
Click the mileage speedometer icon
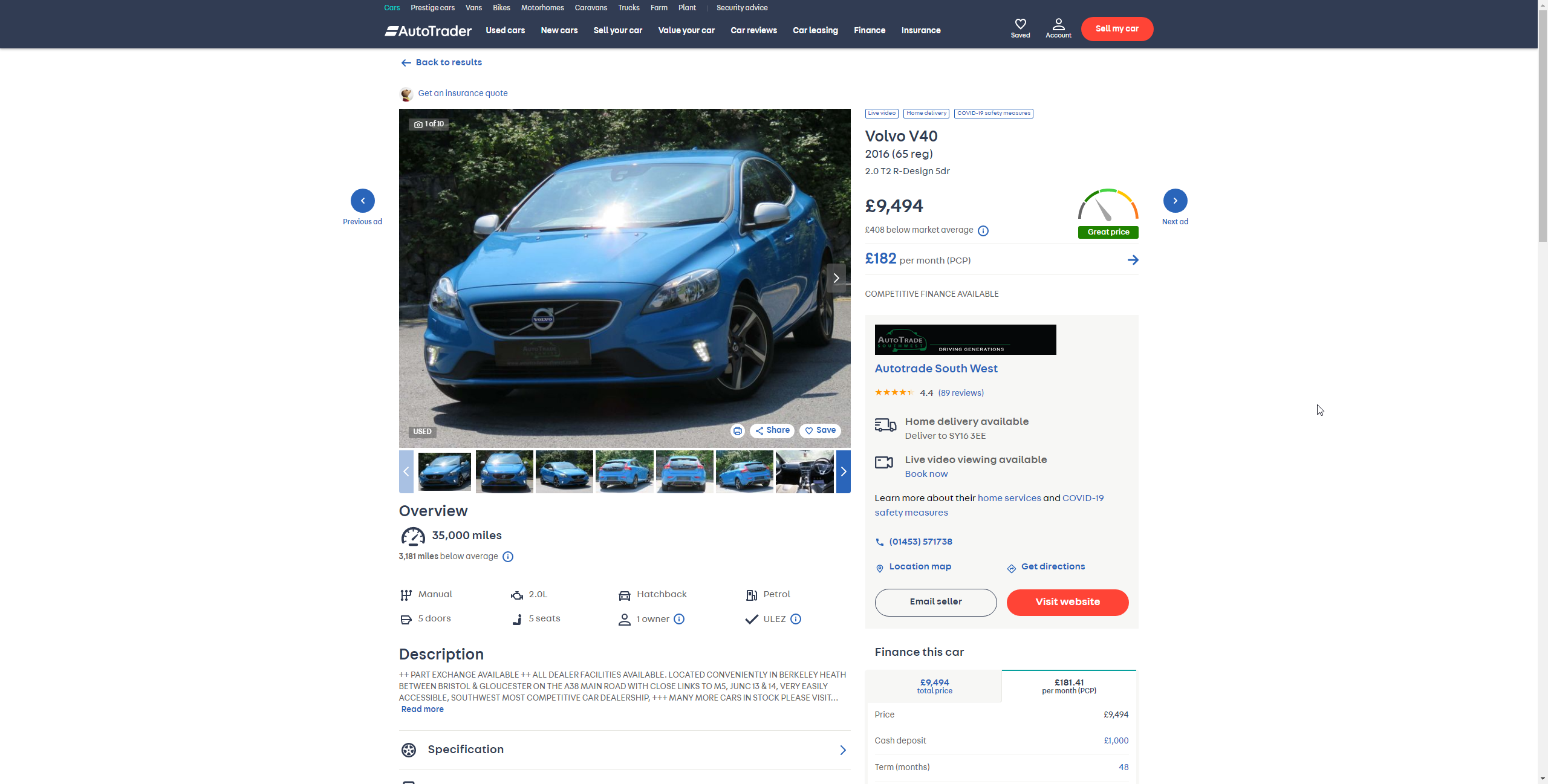[413, 536]
